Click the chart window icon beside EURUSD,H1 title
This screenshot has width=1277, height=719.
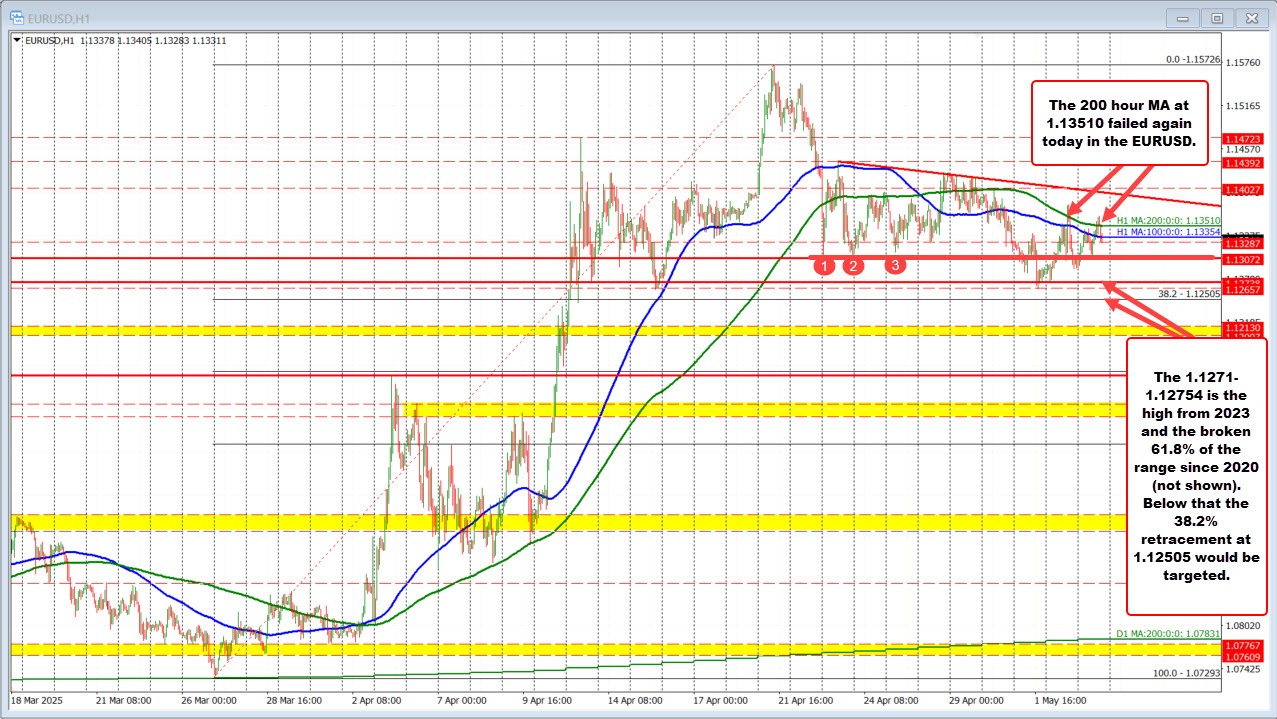[x=15, y=17]
